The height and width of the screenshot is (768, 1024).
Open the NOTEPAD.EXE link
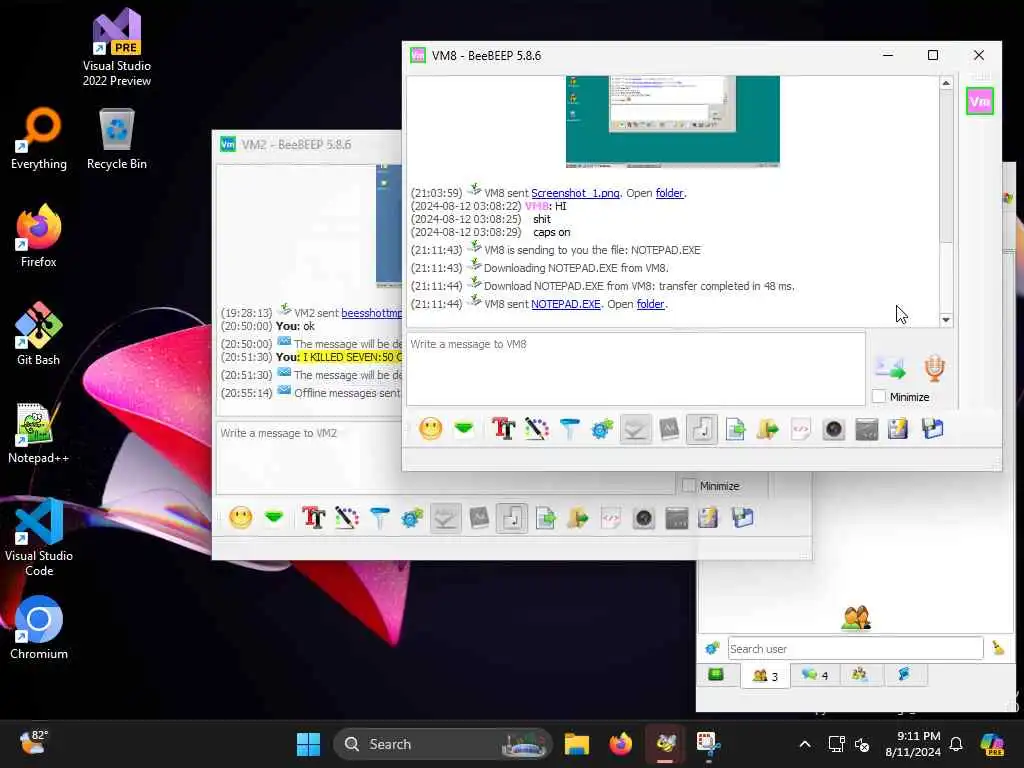point(566,304)
